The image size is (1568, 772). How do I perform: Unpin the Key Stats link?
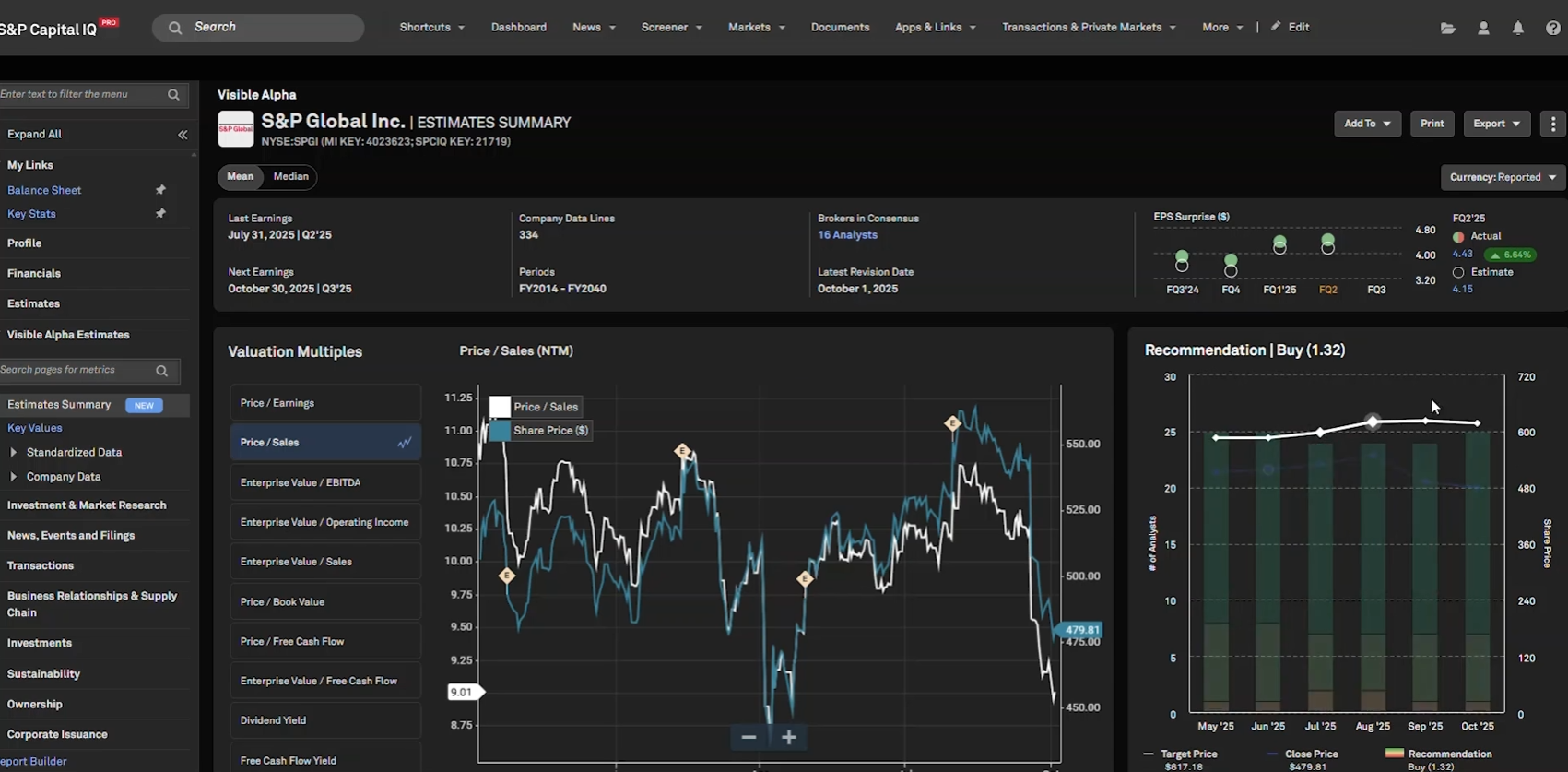[x=160, y=213]
